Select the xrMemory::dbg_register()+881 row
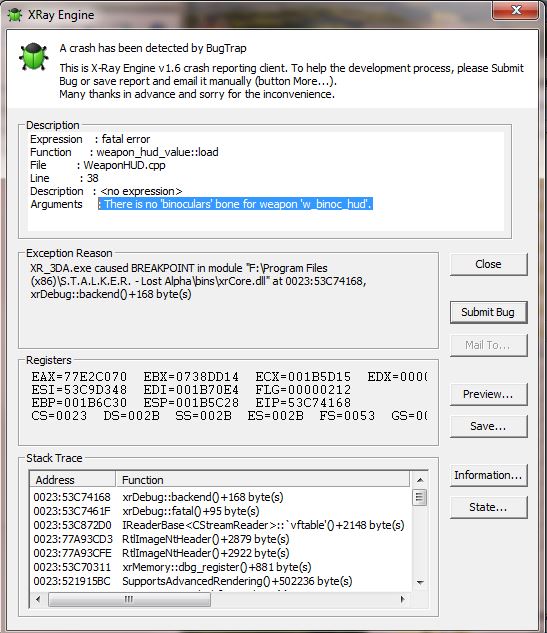Screen dimensions: 547x633 (x=220, y=567)
